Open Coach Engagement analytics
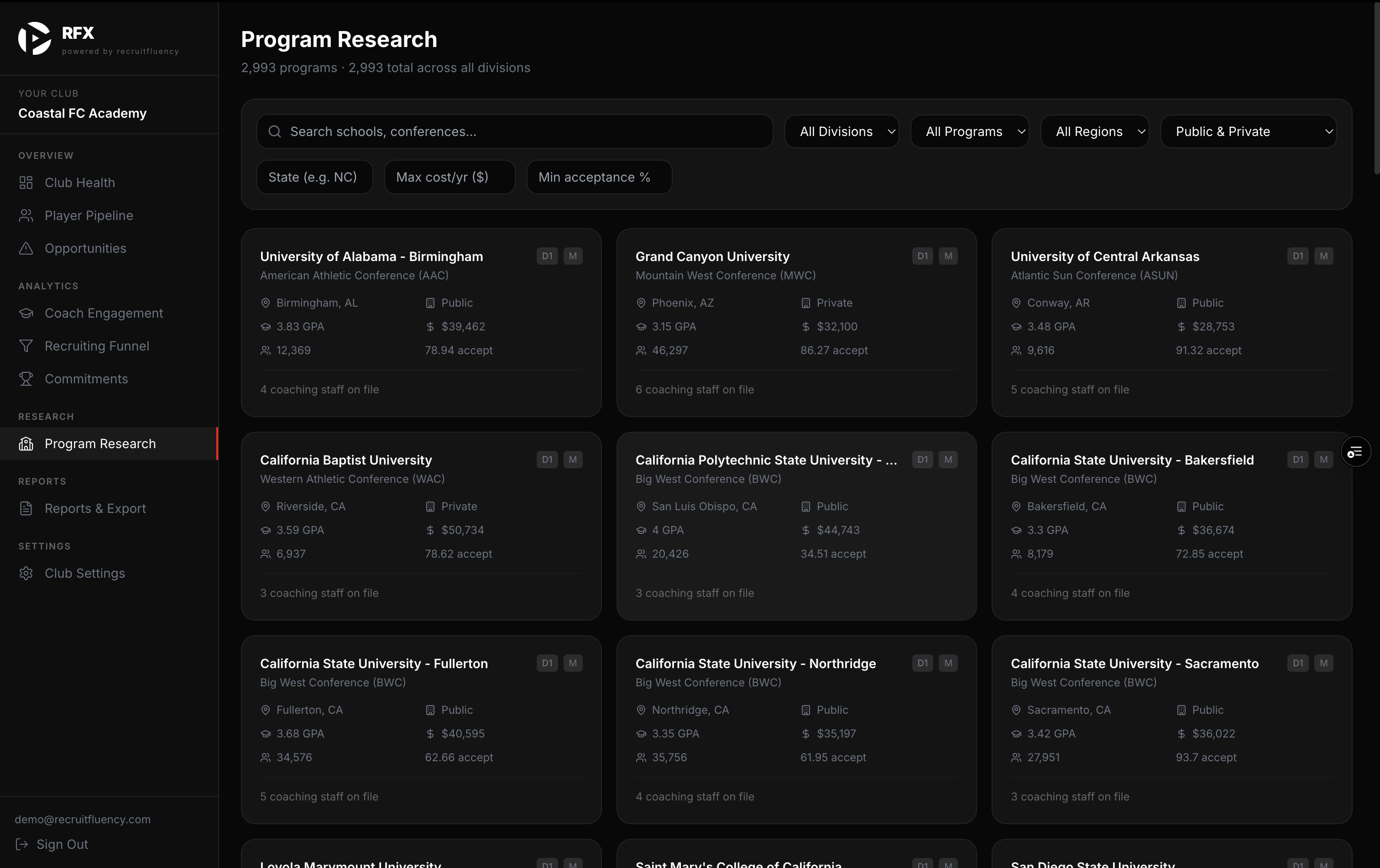 (x=109, y=314)
